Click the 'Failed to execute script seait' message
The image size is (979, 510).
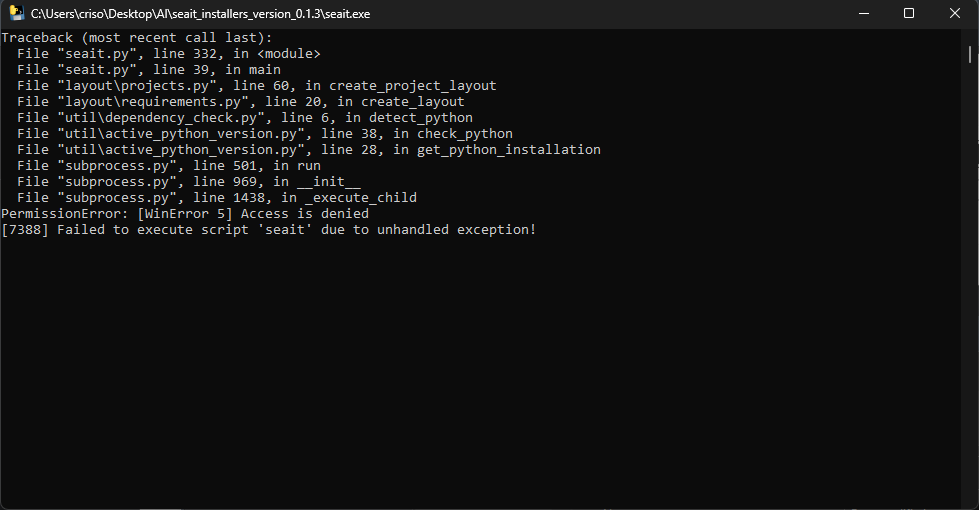[x=268, y=230]
